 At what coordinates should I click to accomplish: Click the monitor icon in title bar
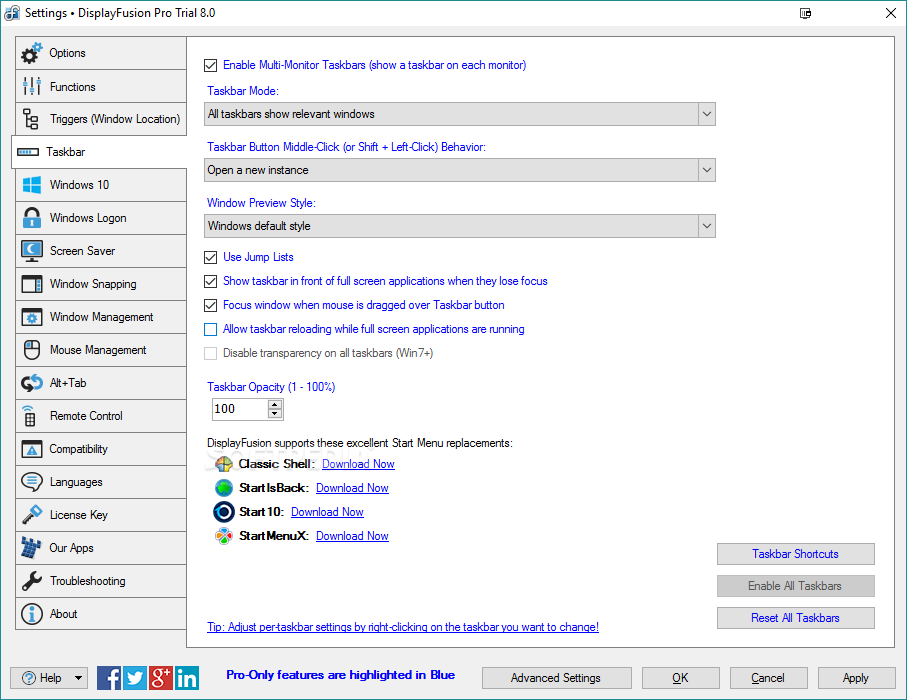pyautogui.click(x=805, y=13)
